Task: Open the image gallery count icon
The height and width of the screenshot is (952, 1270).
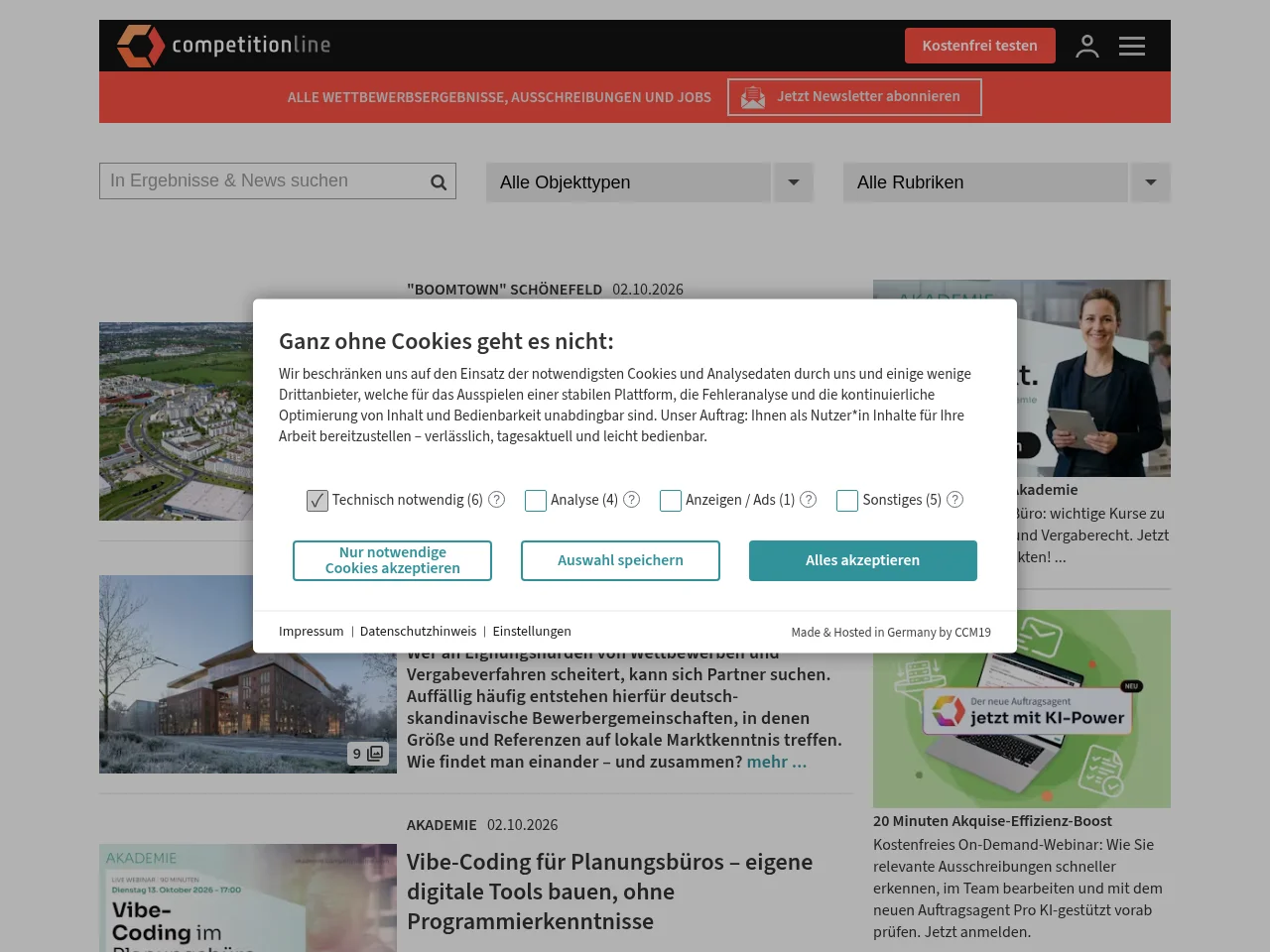Action: pyautogui.click(x=368, y=754)
